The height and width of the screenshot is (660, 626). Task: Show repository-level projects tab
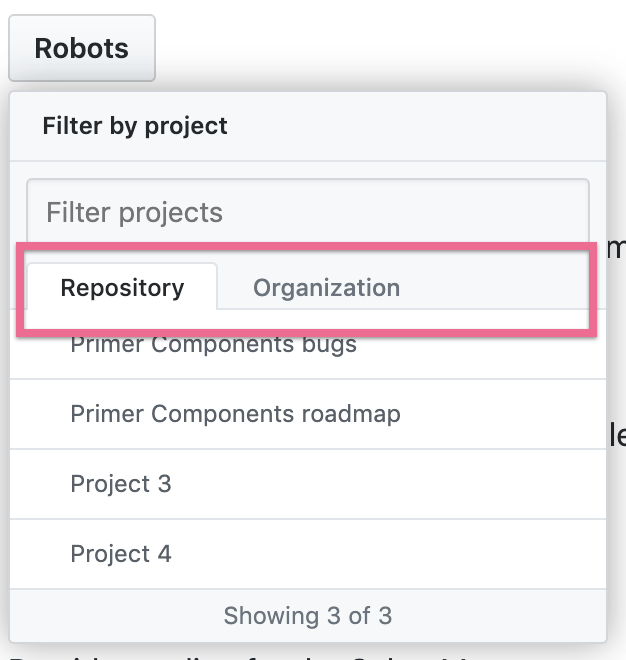(122, 288)
